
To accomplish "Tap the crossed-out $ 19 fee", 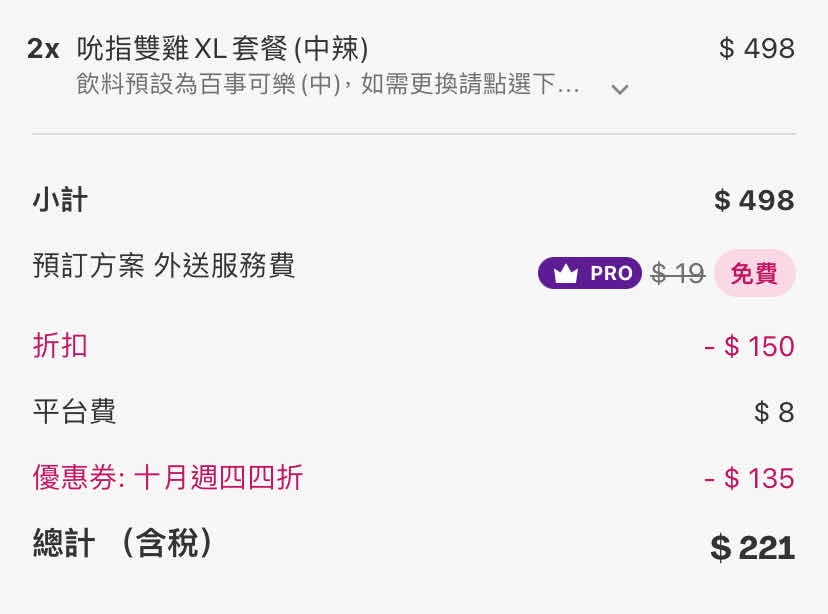I will point(678,274).
